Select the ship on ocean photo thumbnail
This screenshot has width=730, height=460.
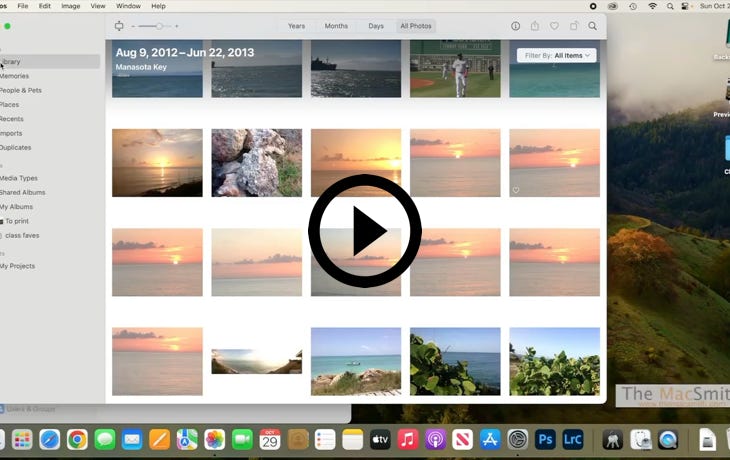pyautogui.click(x=356, y=68)
